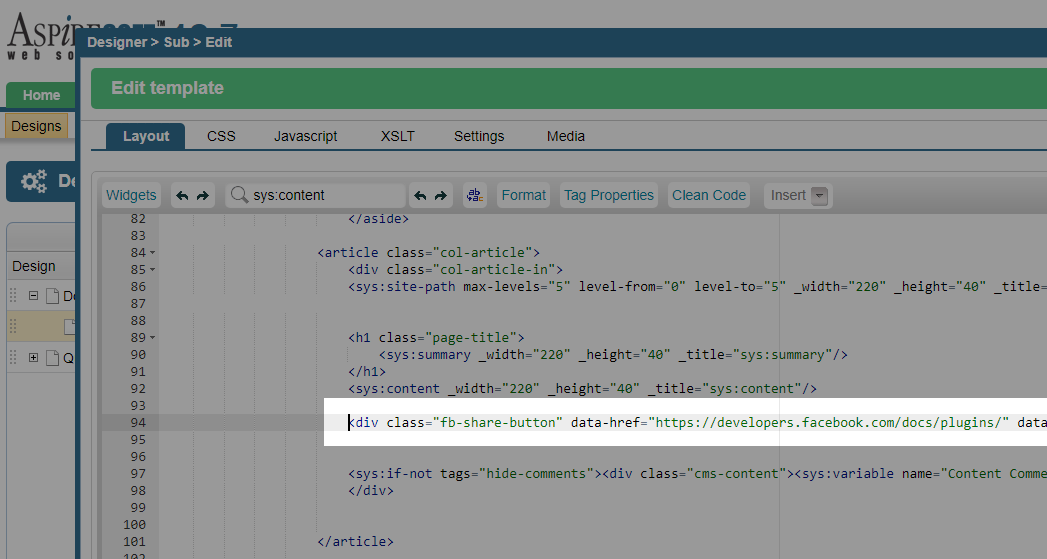Focus the sys:content search field
The width and height of the screenshot is (1047, 559).
click(x=315, y=196)
